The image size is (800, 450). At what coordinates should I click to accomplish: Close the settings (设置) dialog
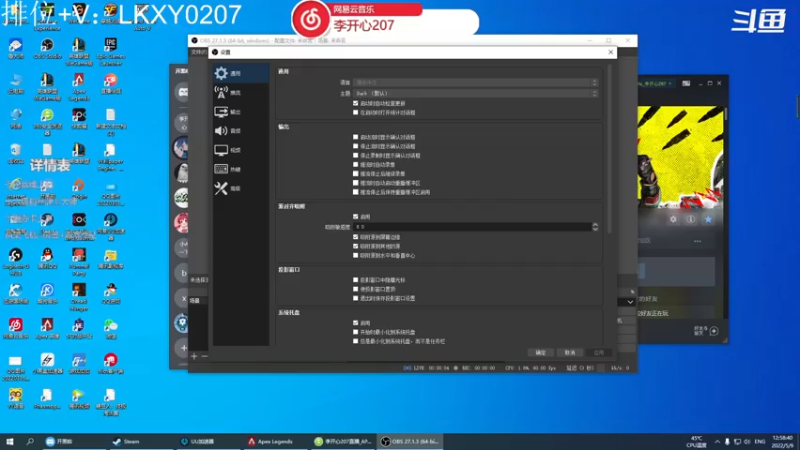611,52
